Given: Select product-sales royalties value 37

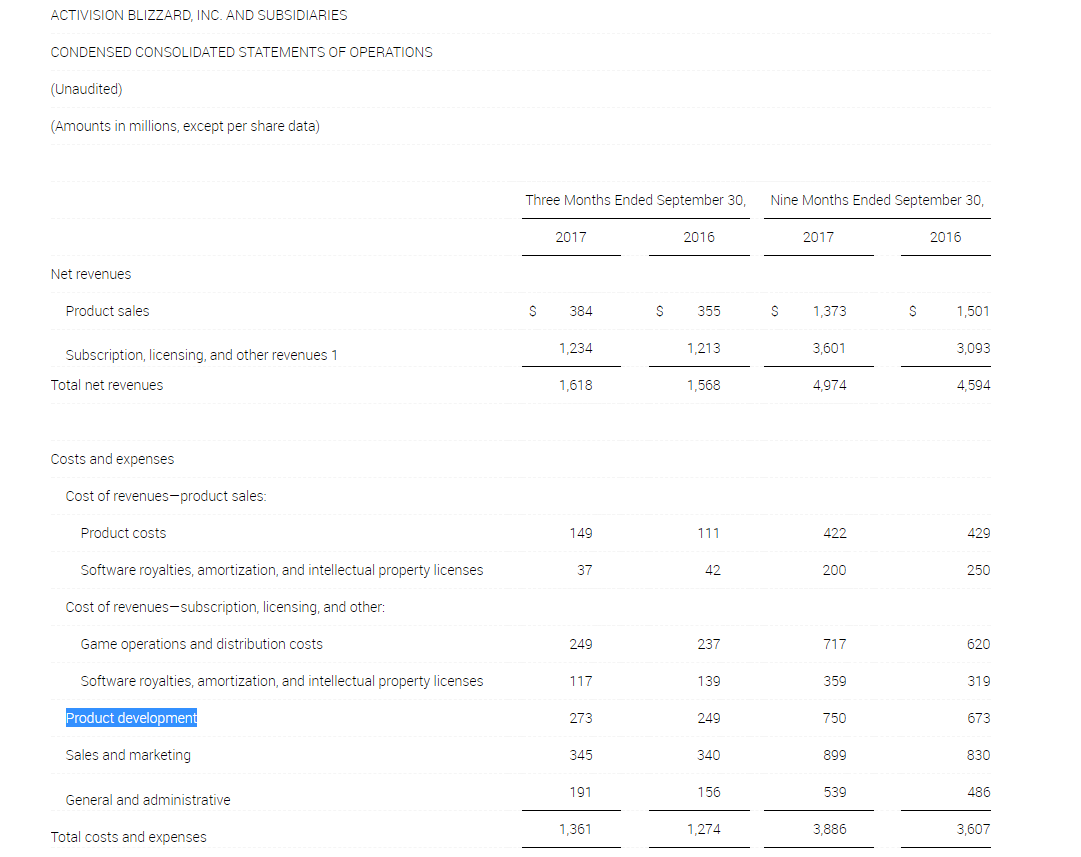Looking at the screenshot, I should pos(585,570).
